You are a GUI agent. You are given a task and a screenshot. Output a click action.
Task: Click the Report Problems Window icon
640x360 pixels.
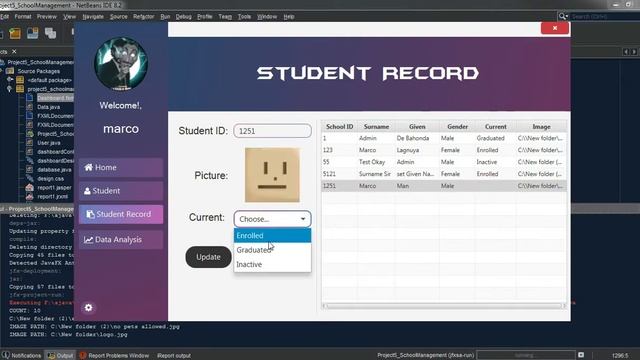[x=83, y=355]
